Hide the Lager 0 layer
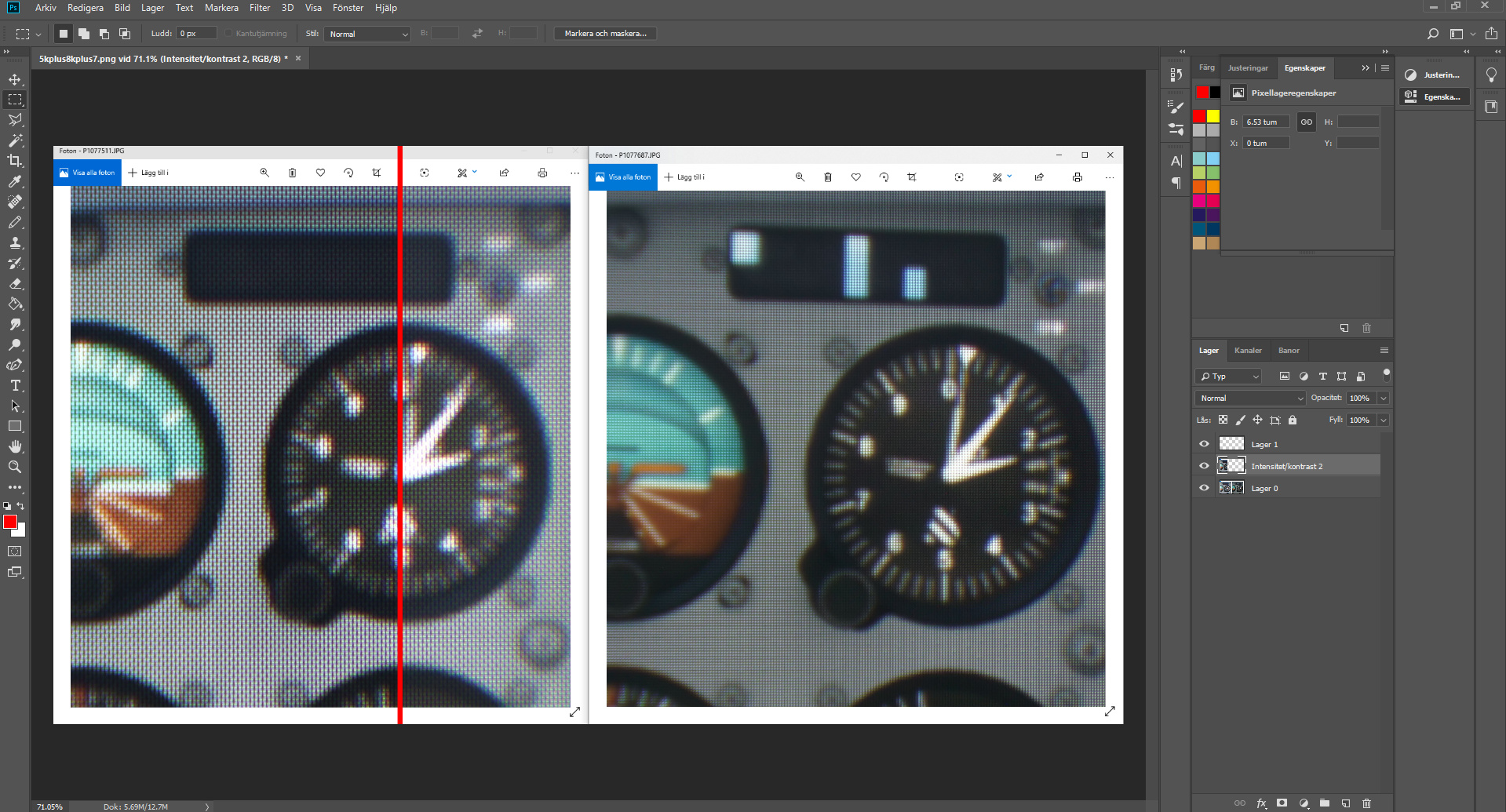Viewport: 1506px width, 812px height. [x=1204, y=488]
